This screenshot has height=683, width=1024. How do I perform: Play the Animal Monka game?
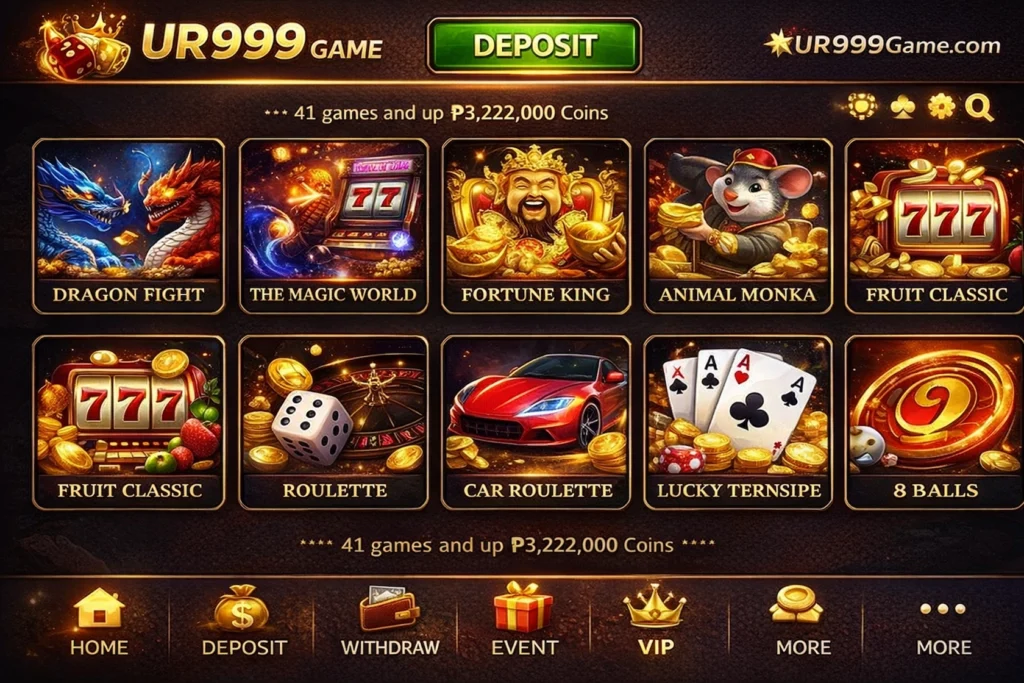pyautogui.click(x=738, y=226)
